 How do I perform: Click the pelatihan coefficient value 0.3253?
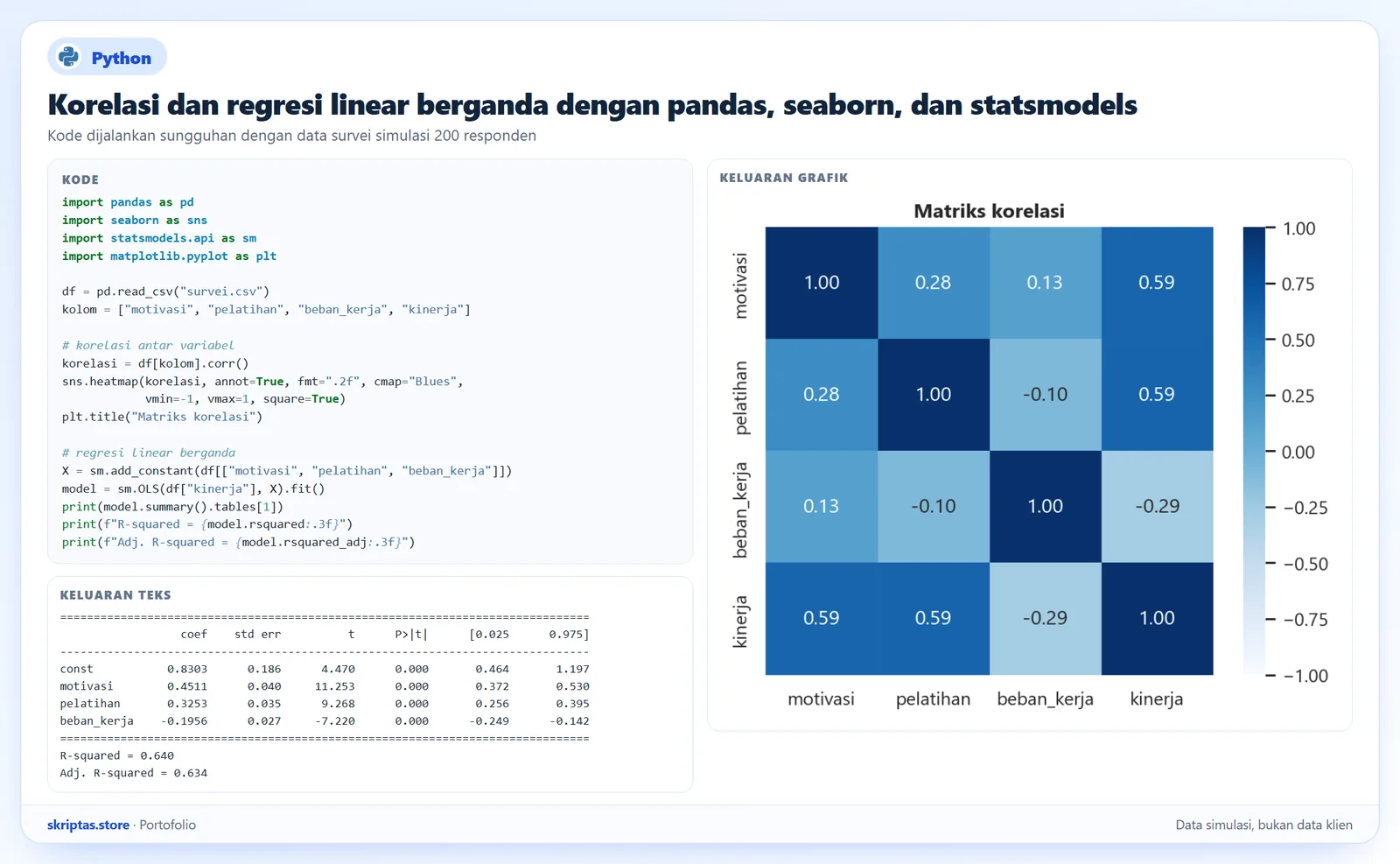(x=187, y=704)
